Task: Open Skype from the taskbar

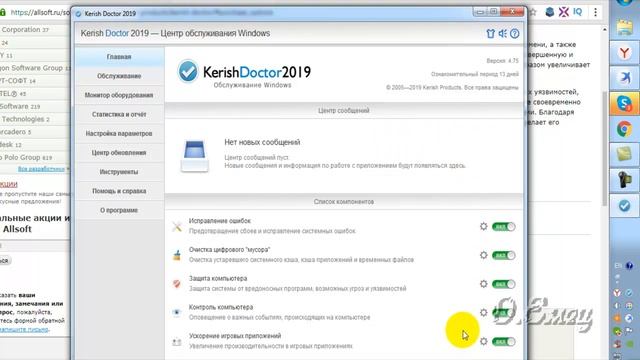Action: (624, 104)
